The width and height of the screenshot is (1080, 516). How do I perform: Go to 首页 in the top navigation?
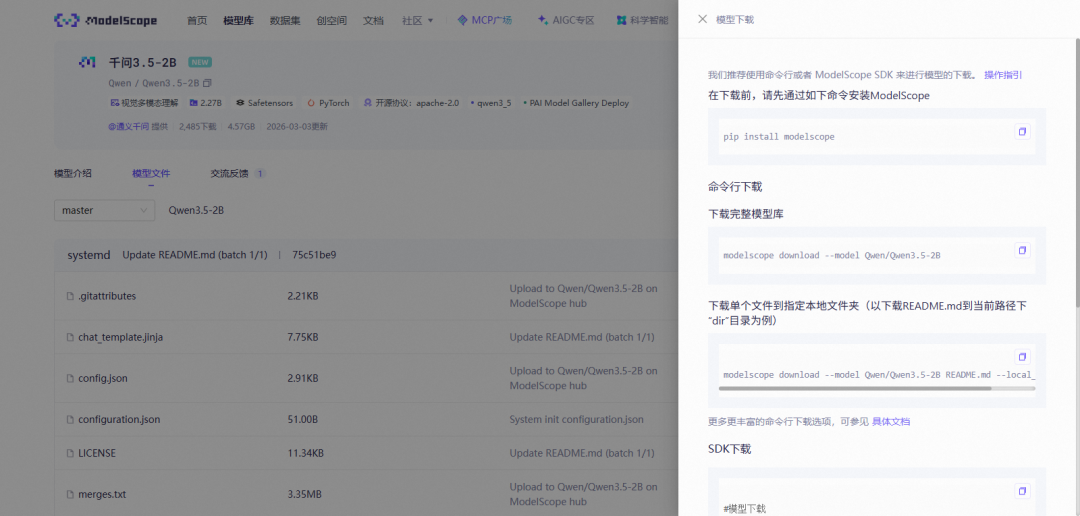point(197,21)
